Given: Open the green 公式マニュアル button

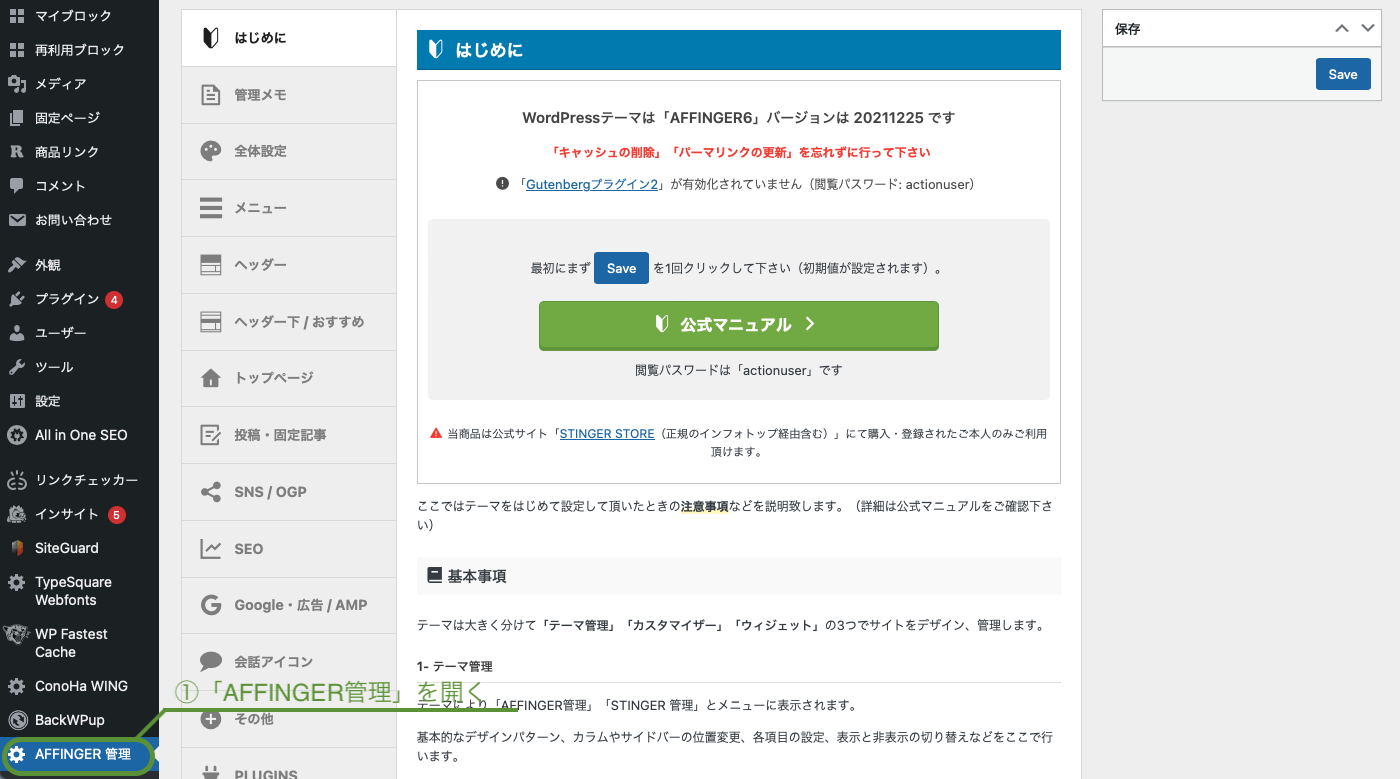Looking at the screenshot, I should tap(739, 325).
